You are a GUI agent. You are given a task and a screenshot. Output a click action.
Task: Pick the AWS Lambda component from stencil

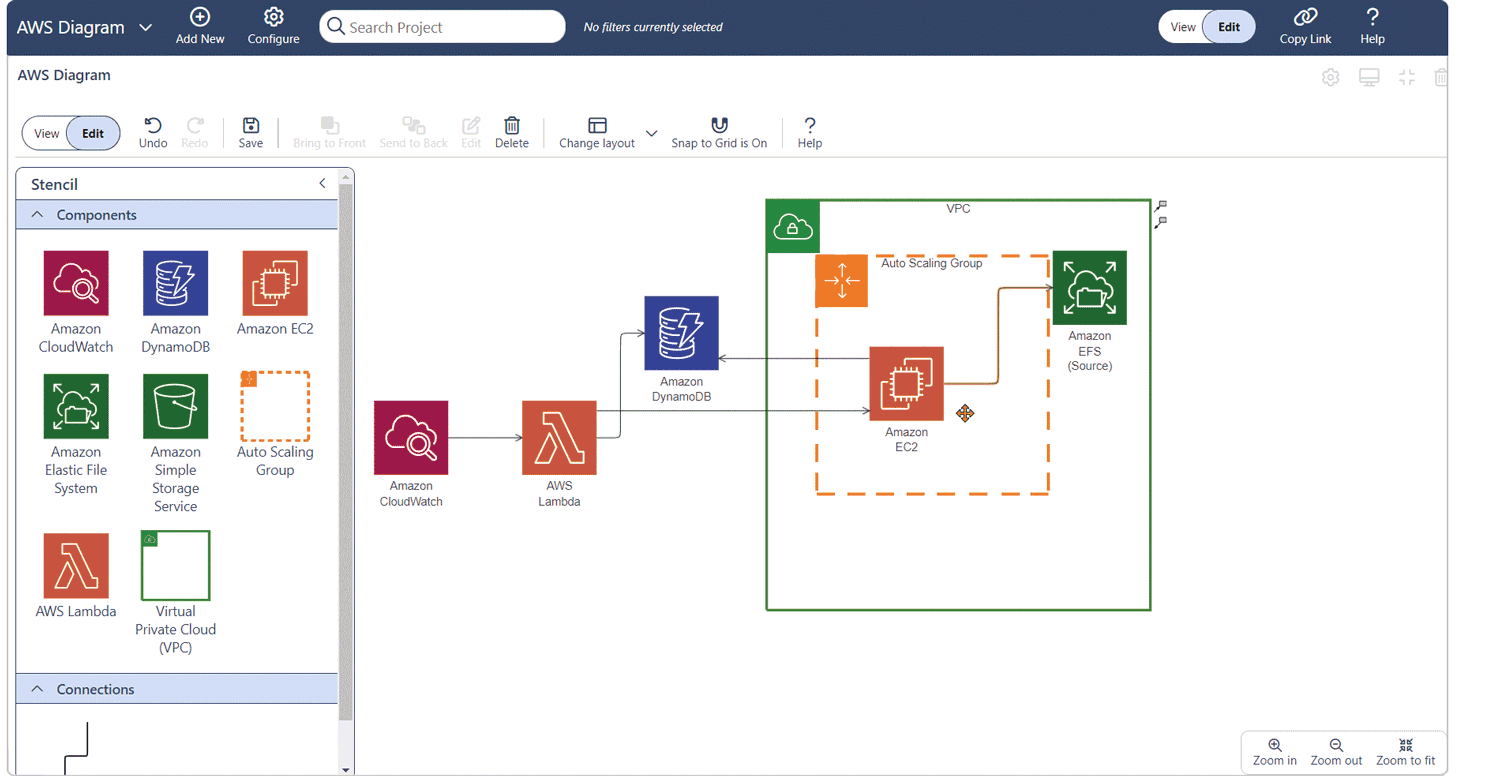point(76,565)
